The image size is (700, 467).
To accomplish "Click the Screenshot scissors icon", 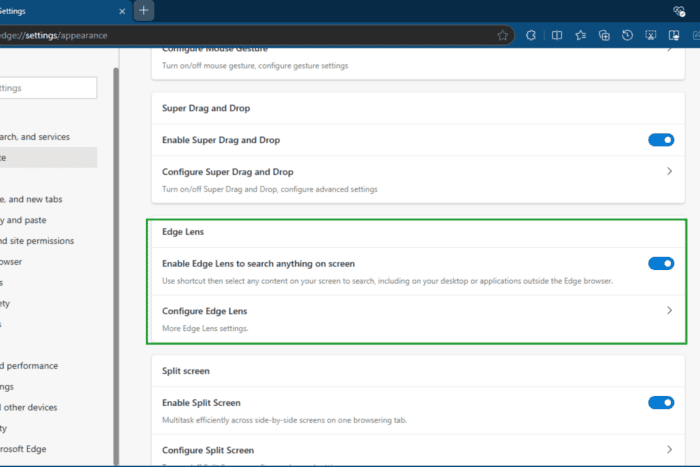I will point(651,35).
